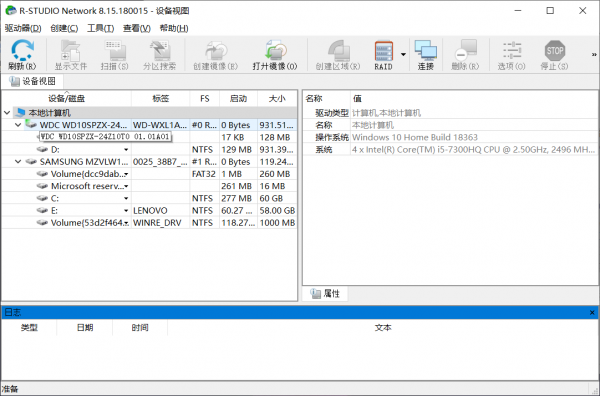The width and height of the screenshot is (600, 396).
Task: Open the C: volume dropdown arrow
Action: tap(126, 199)
